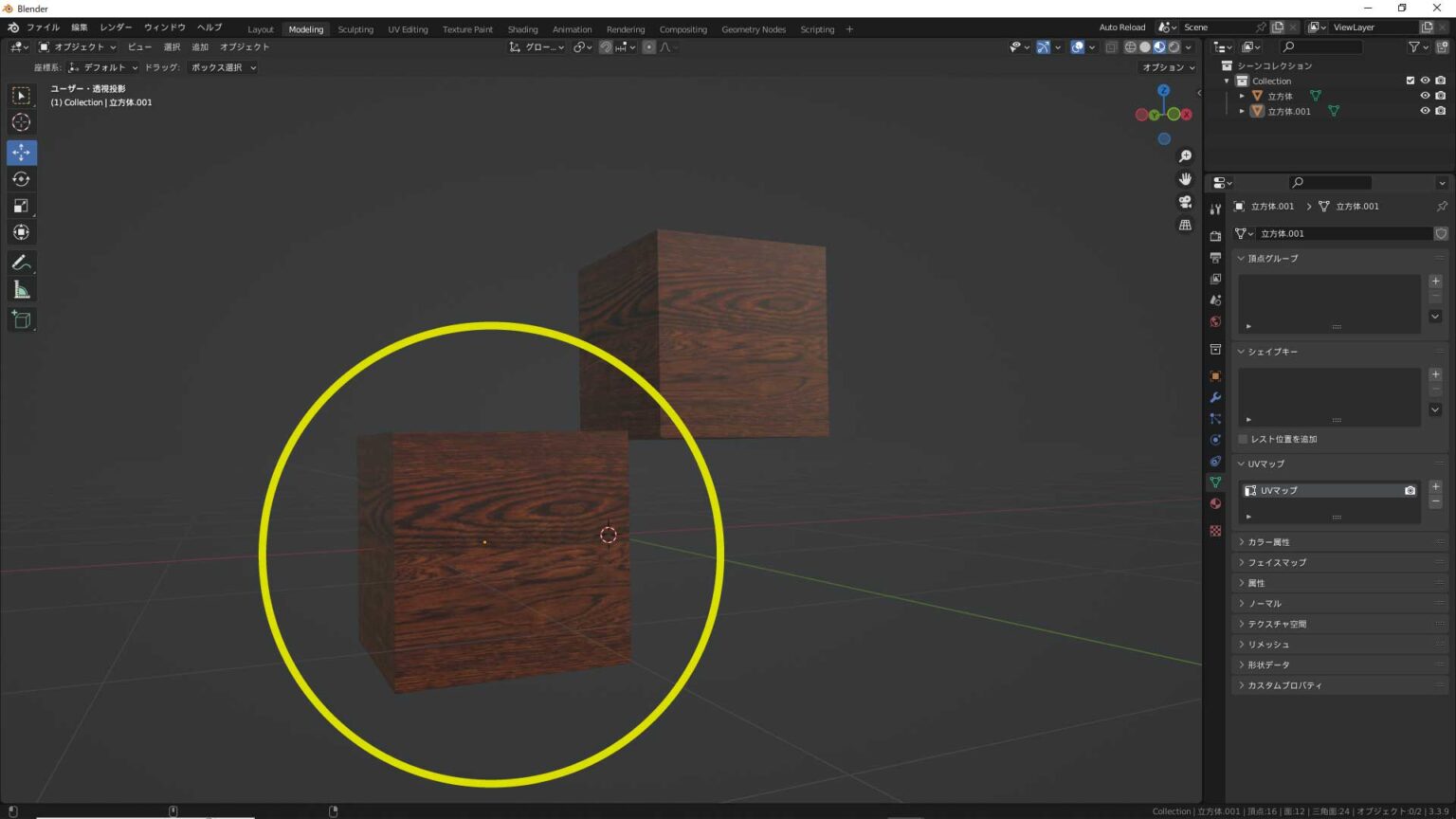Screen dimensions: 1456x819
Task: Open the 座標系 coordinate system dropdown
Action: [102, 67]
